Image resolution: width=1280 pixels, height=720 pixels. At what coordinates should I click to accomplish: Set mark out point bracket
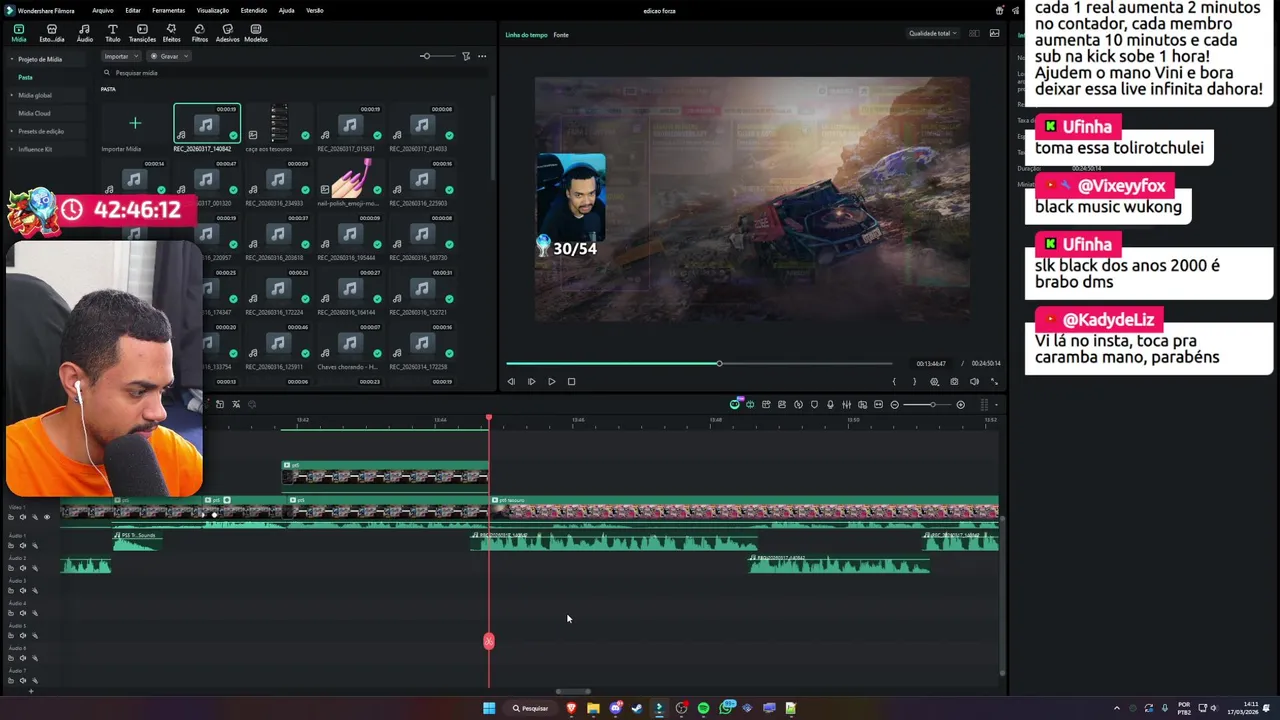tap(914, 381)
